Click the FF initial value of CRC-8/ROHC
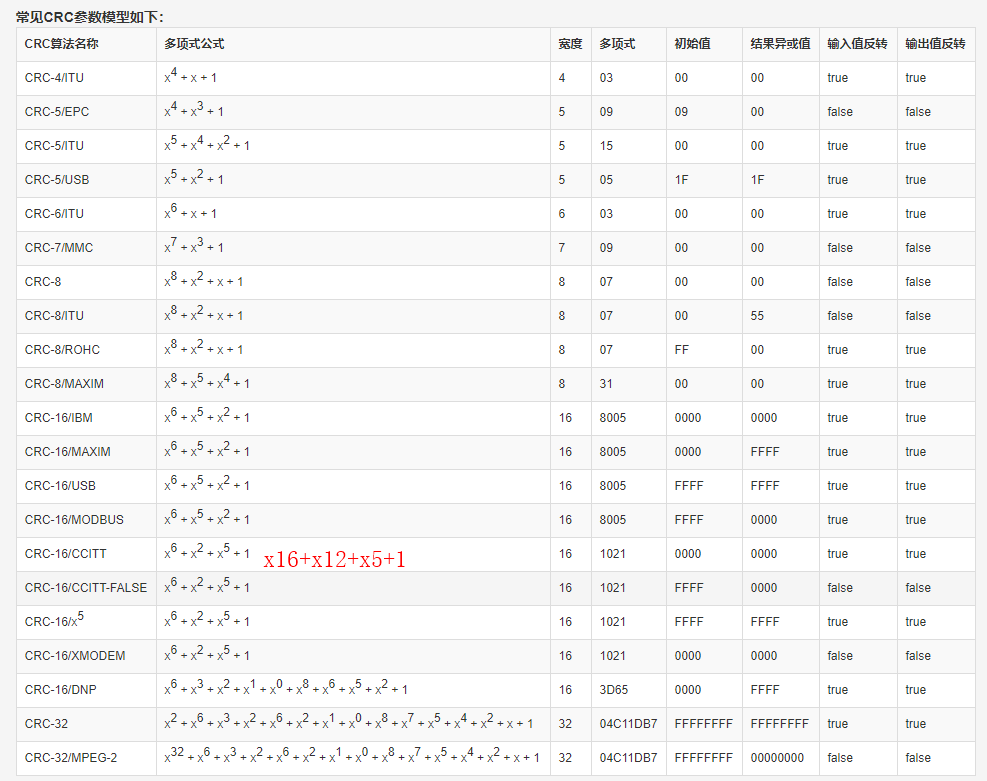The height and width of the screenshot is (781, 987). 681,350
